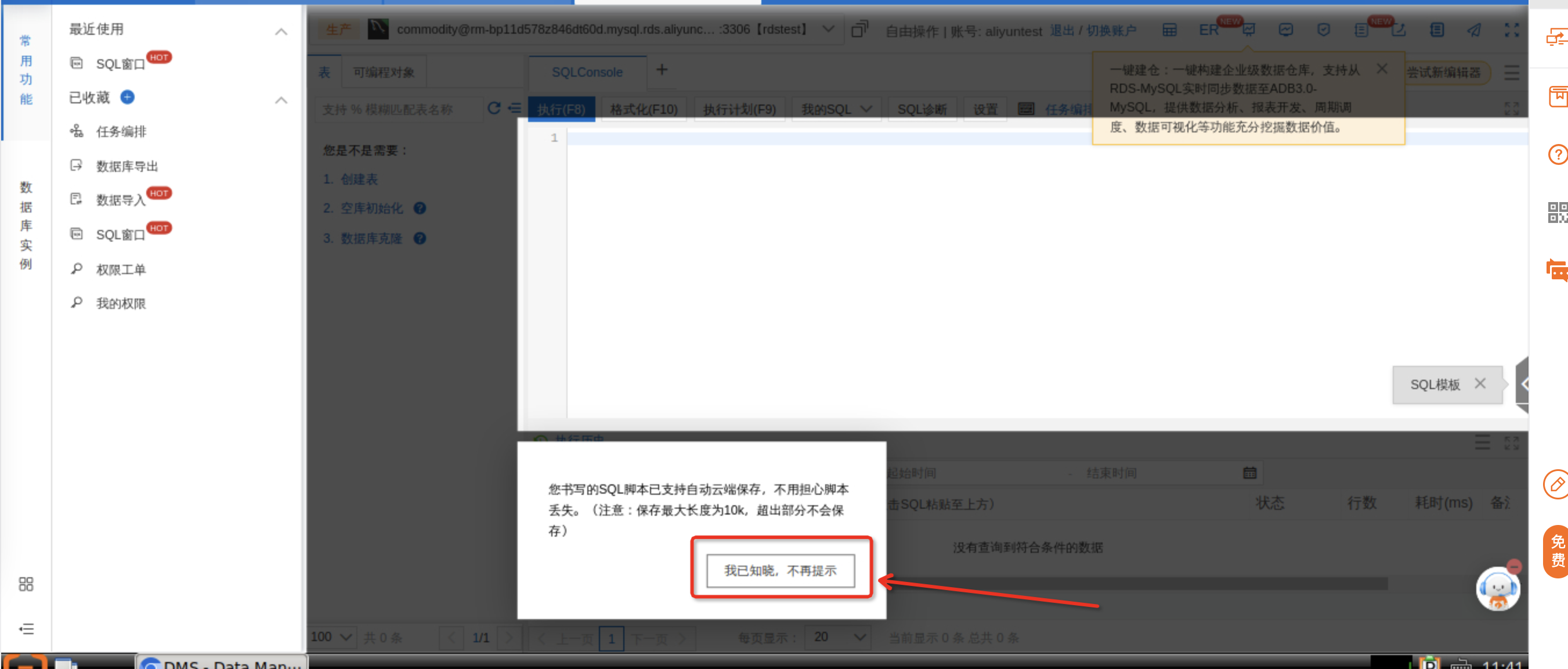Click the '我已知晓，不再提示' button
This screenshot has height=669, width=1568.
(x=780, y=570)
